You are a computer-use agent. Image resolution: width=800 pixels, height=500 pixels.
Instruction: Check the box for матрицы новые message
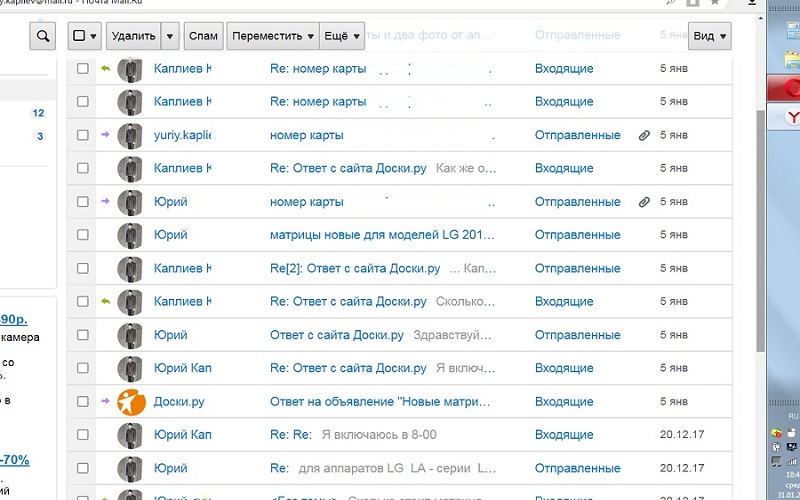[x=83, y=235]
